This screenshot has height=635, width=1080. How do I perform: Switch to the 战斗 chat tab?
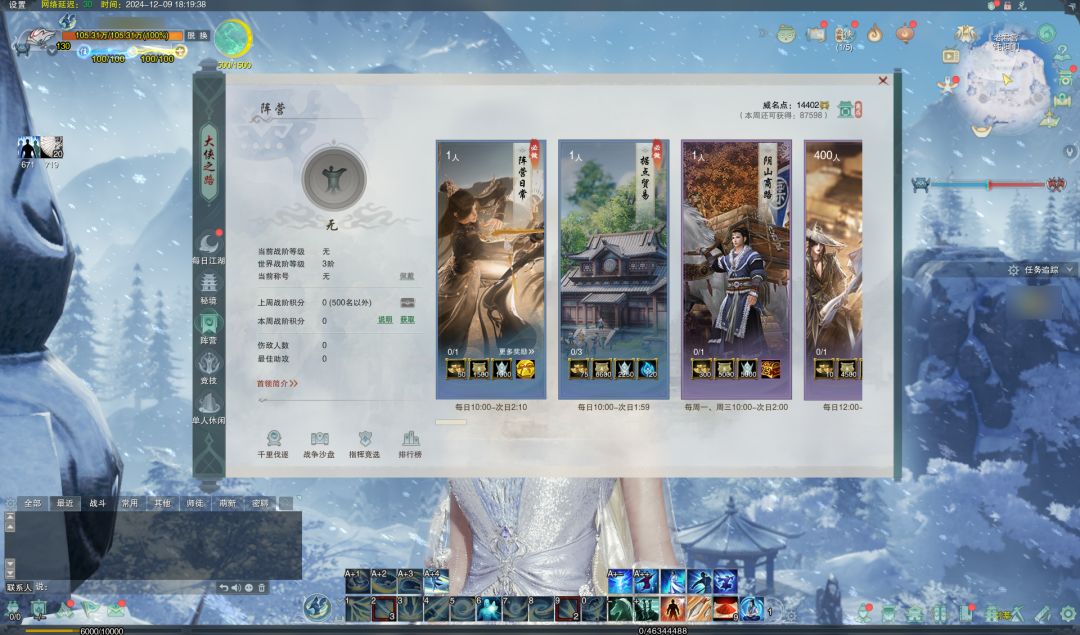coord(97,503)
